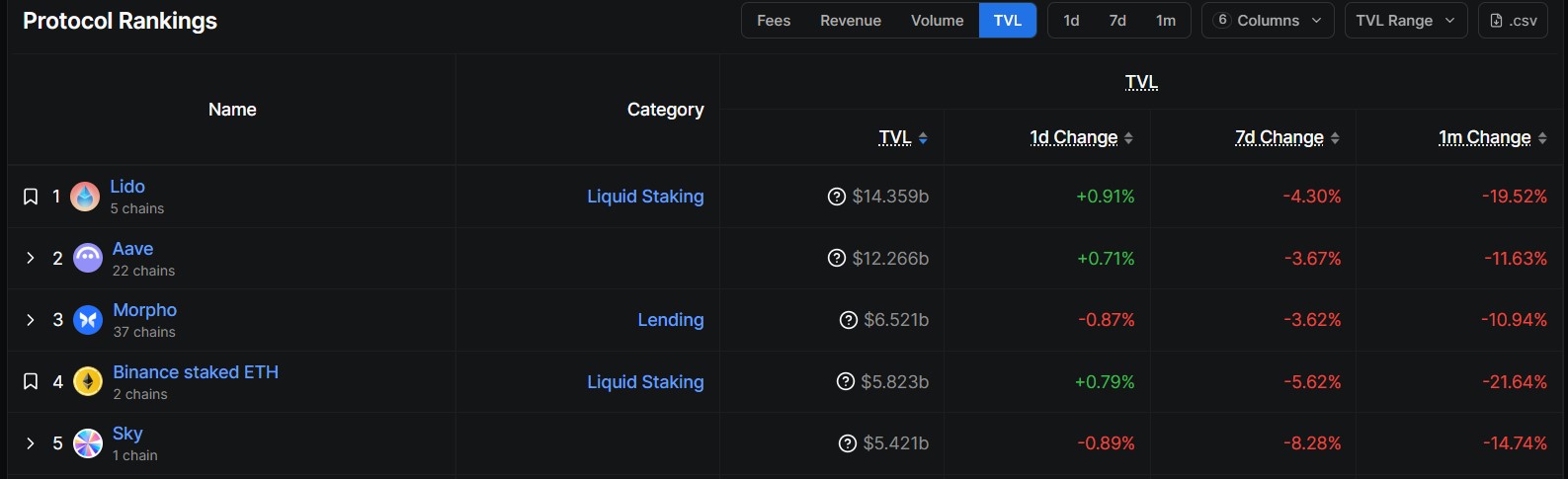Image resolution: width=1568 pixels, height=479 pixels.
Task: Open the Lending category link
Action: click(671, 320)
